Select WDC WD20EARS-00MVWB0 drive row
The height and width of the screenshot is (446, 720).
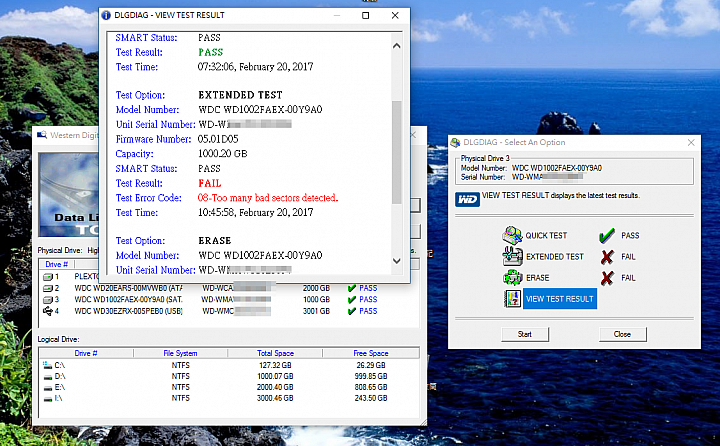pyautogui.click(x=230, y=288)
